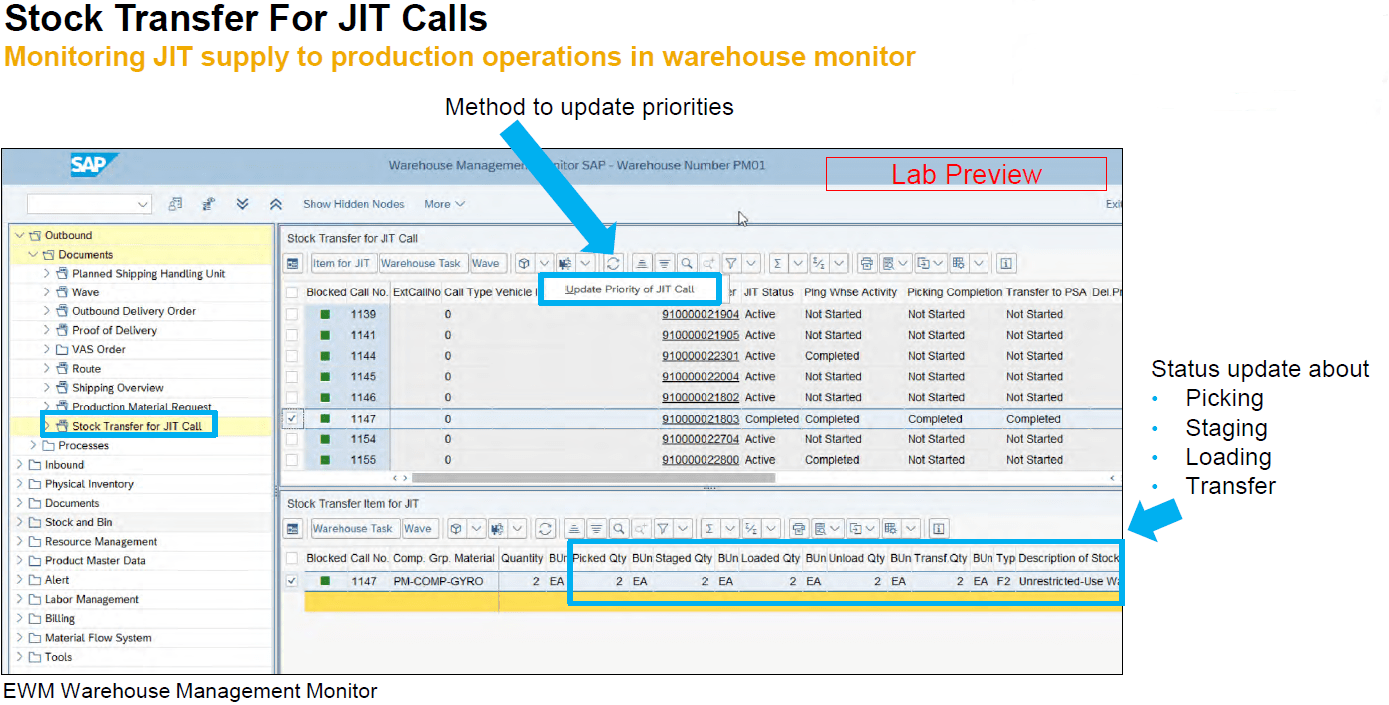Click sort ascending icon in JIT Call toolbar
Viewport: 1389px width, 705px height.
[642, 263]
